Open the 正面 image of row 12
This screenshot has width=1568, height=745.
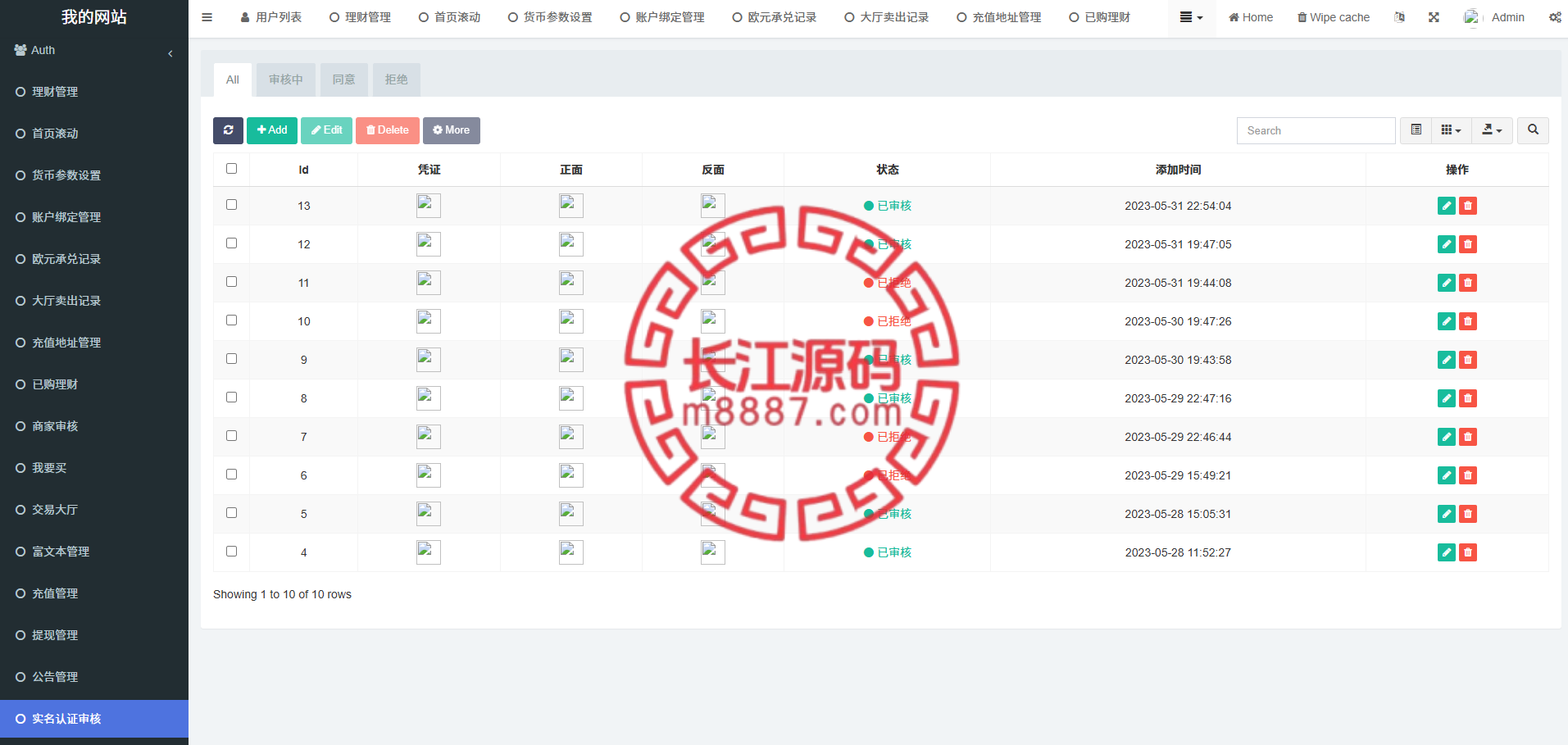[571, 244]
